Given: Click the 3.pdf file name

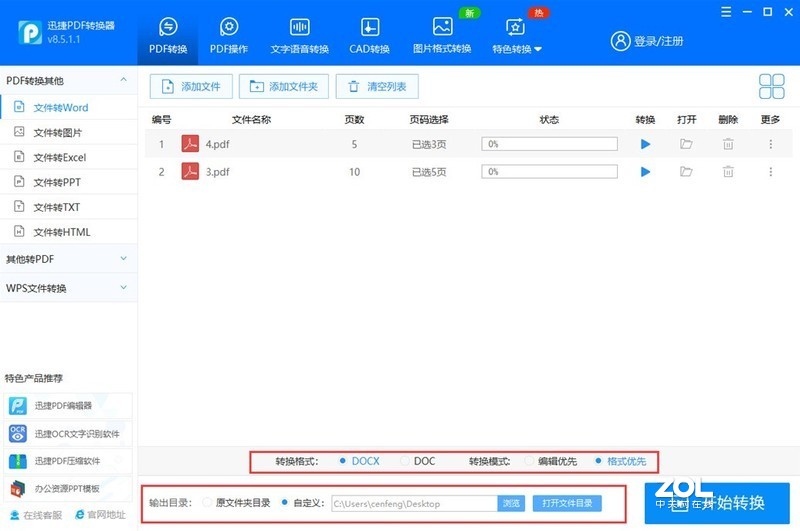Looking at the screenshot, I should click(217, 172).
